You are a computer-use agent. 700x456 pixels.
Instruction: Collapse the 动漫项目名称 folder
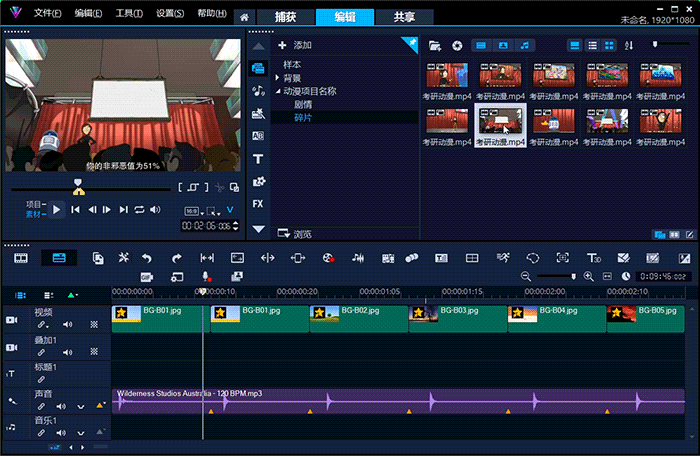(278, 91)
